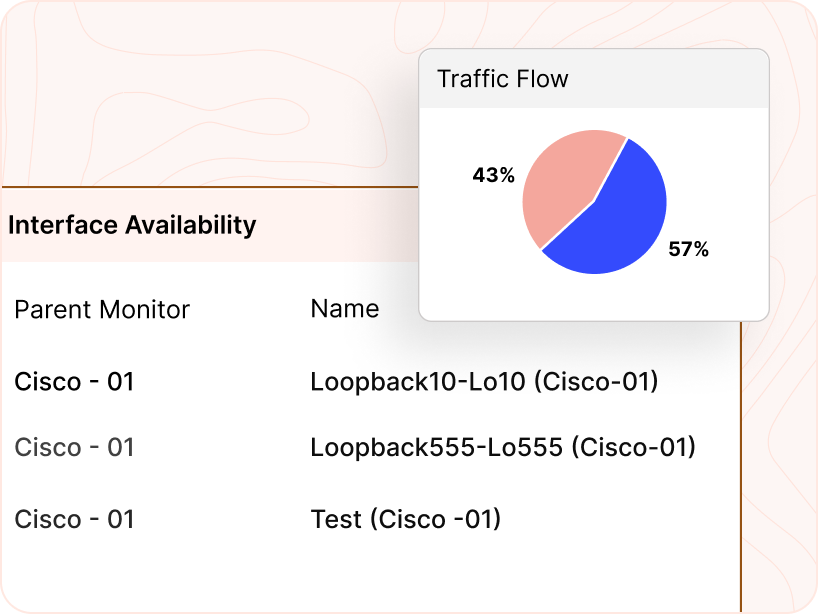The height and width of the screenshot is (614, 818).
Task: Click Cisco - 01 in the Loopback555 row
Action: click(74, 447)
